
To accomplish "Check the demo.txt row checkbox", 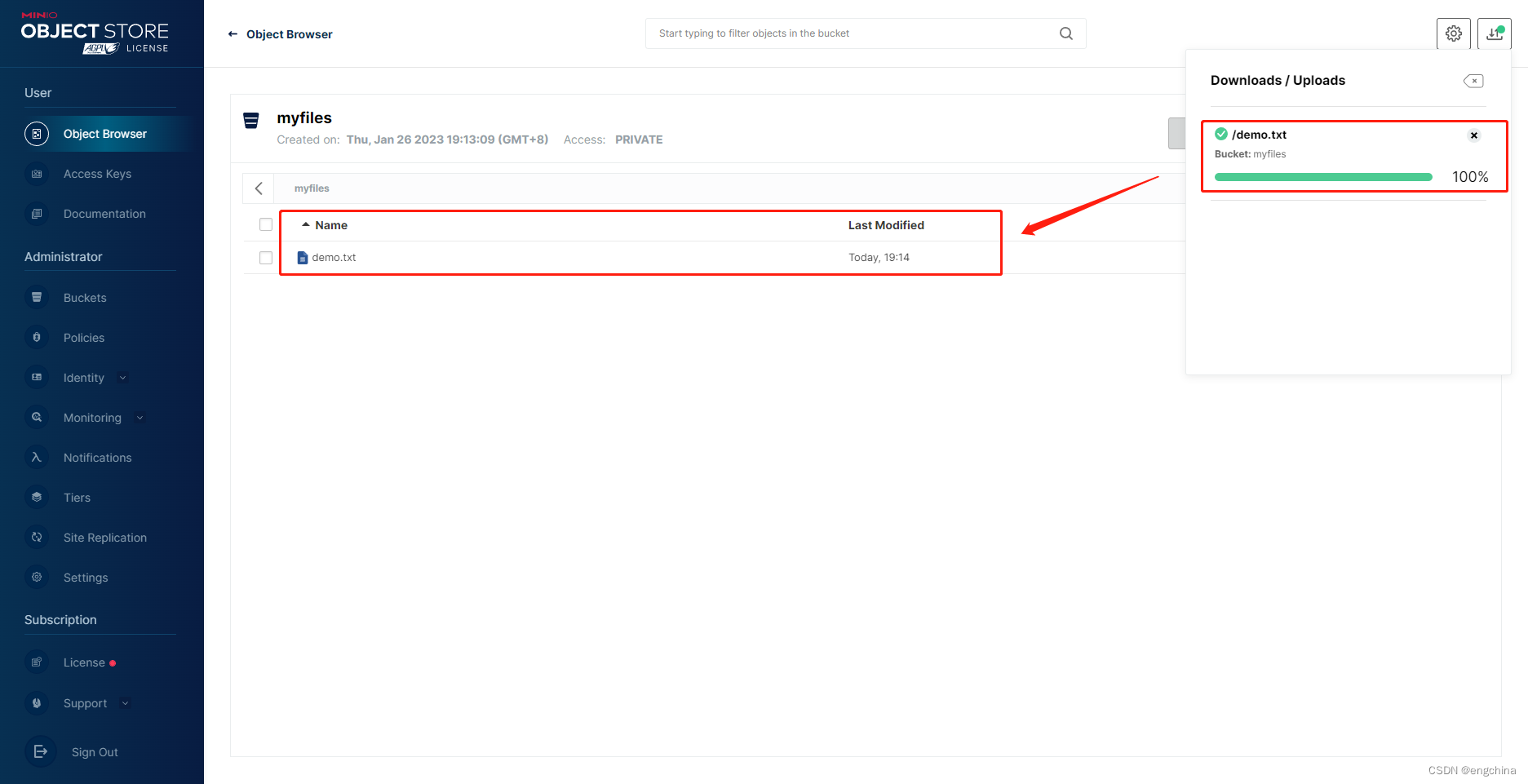I will 266,258.
